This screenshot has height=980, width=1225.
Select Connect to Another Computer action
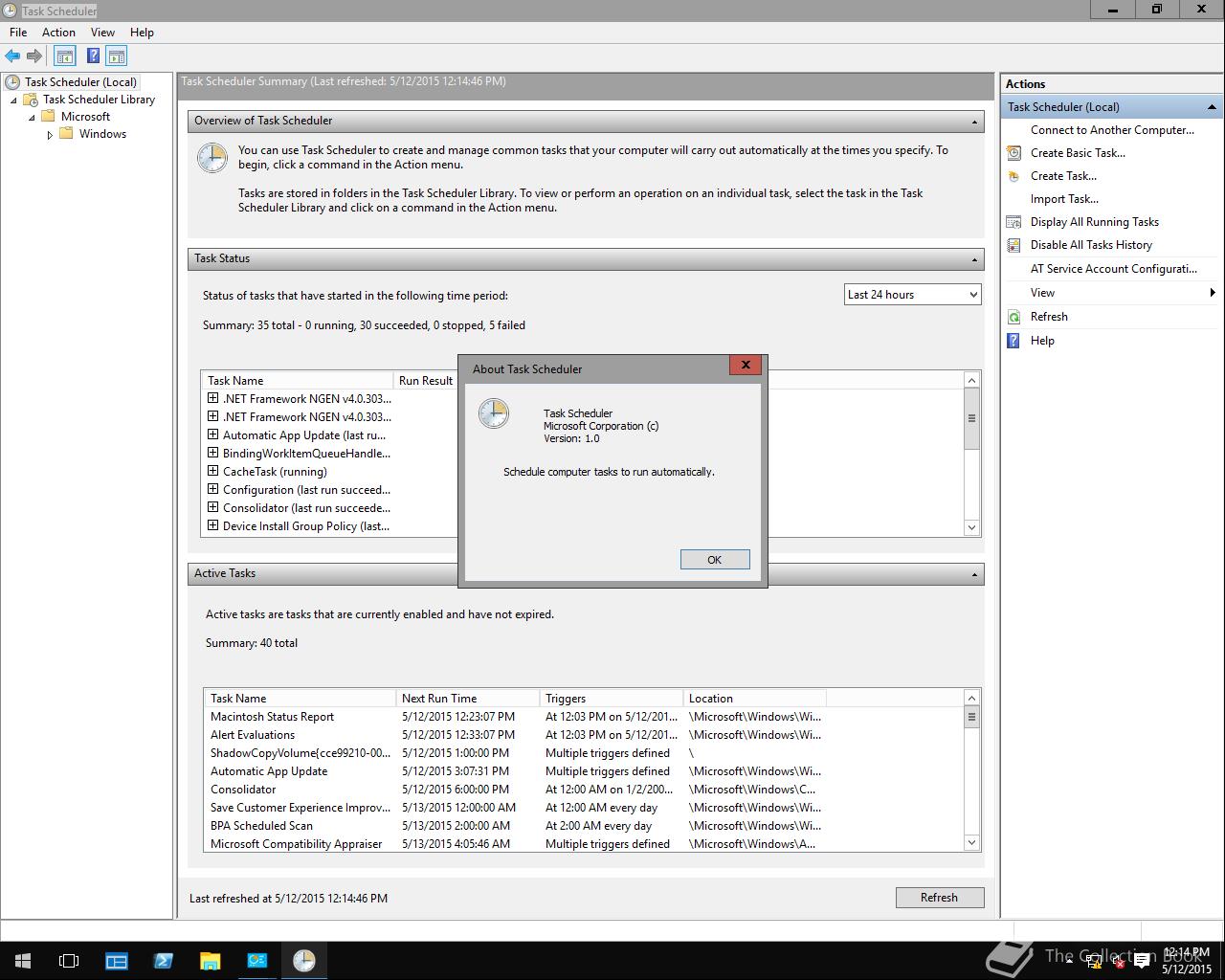point(1112,130)
